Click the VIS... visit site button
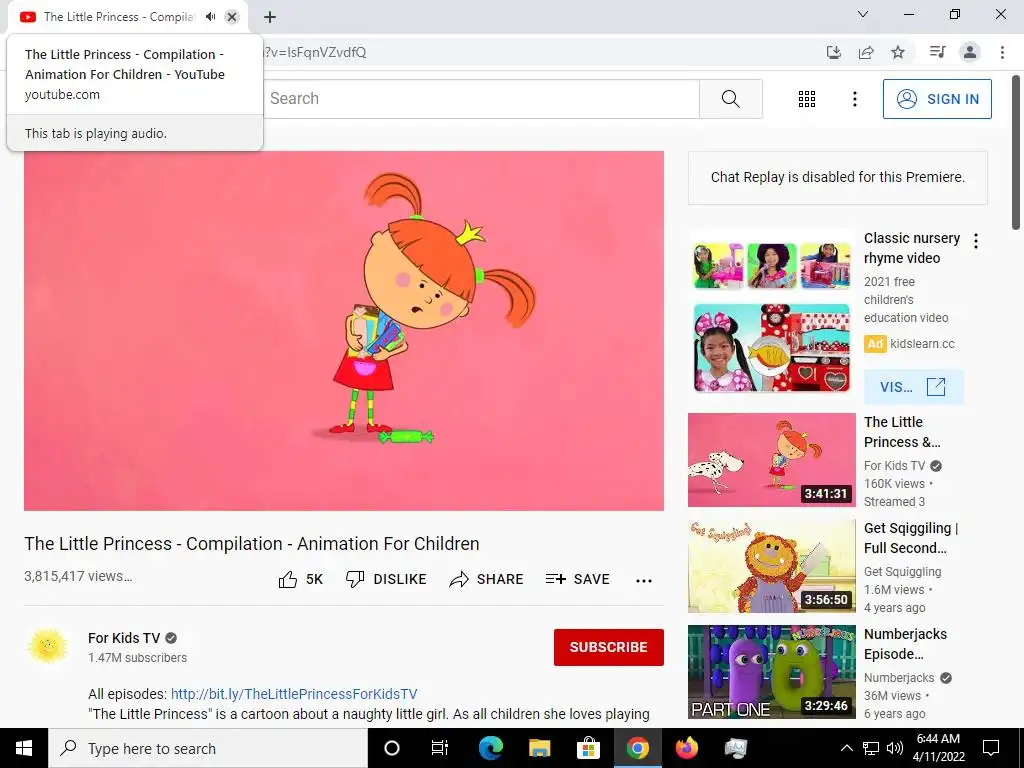The height and width of the screenshot is (768, 1024). click(913, 387)
